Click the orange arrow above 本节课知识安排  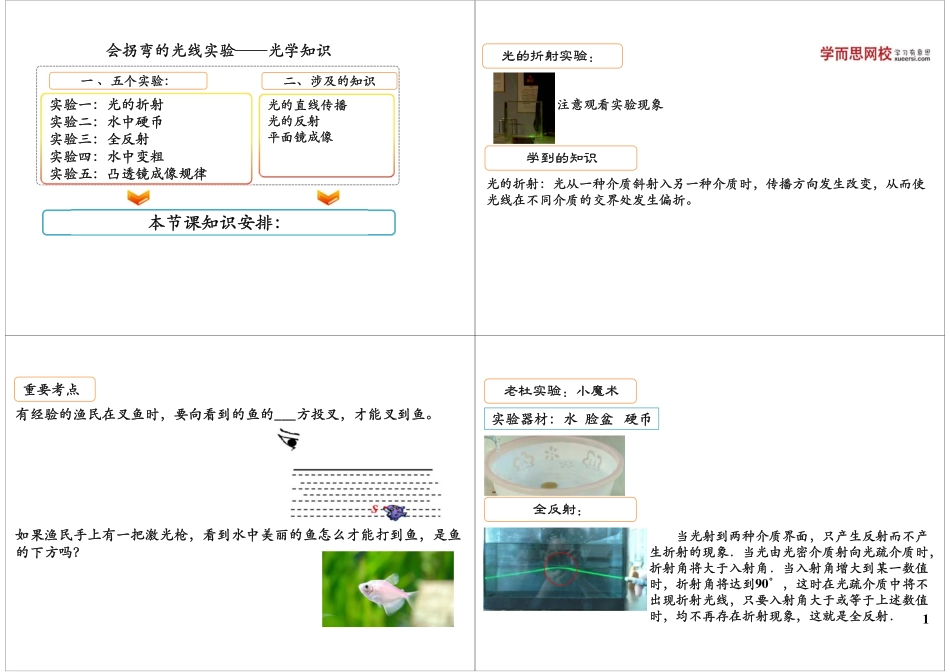coord(327,198)
